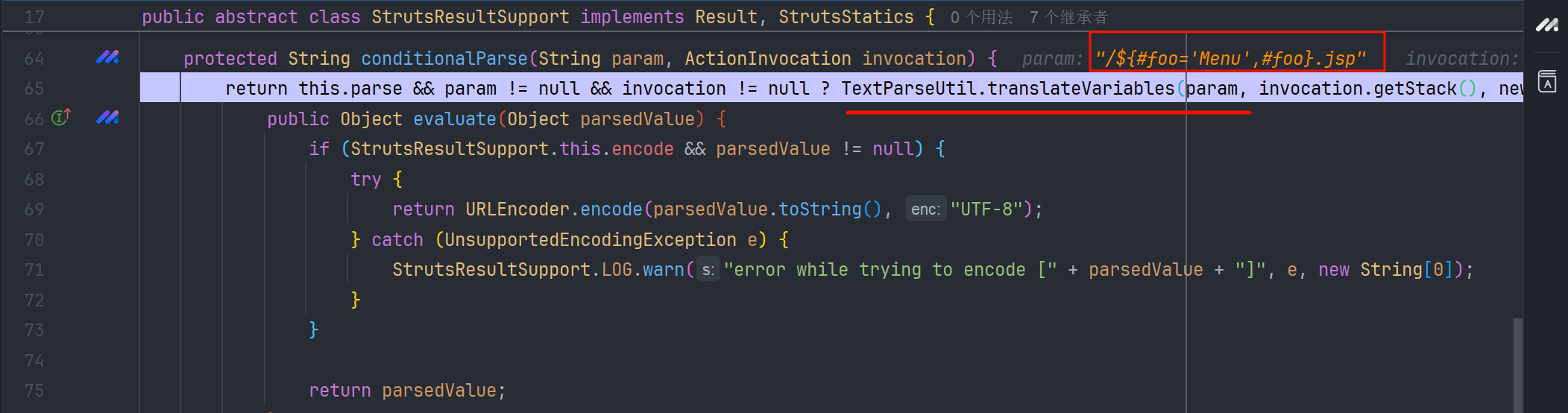Click the "s:" parameter hint on line 71
The image size is (1568, 413).
708,270
